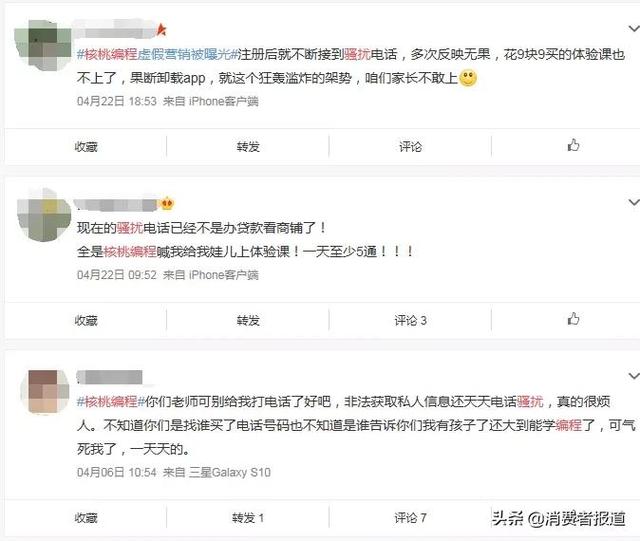This screenshot has height=541, width=640.
Task: Open 评论 7 under the third post
Action: click(410, 518)
